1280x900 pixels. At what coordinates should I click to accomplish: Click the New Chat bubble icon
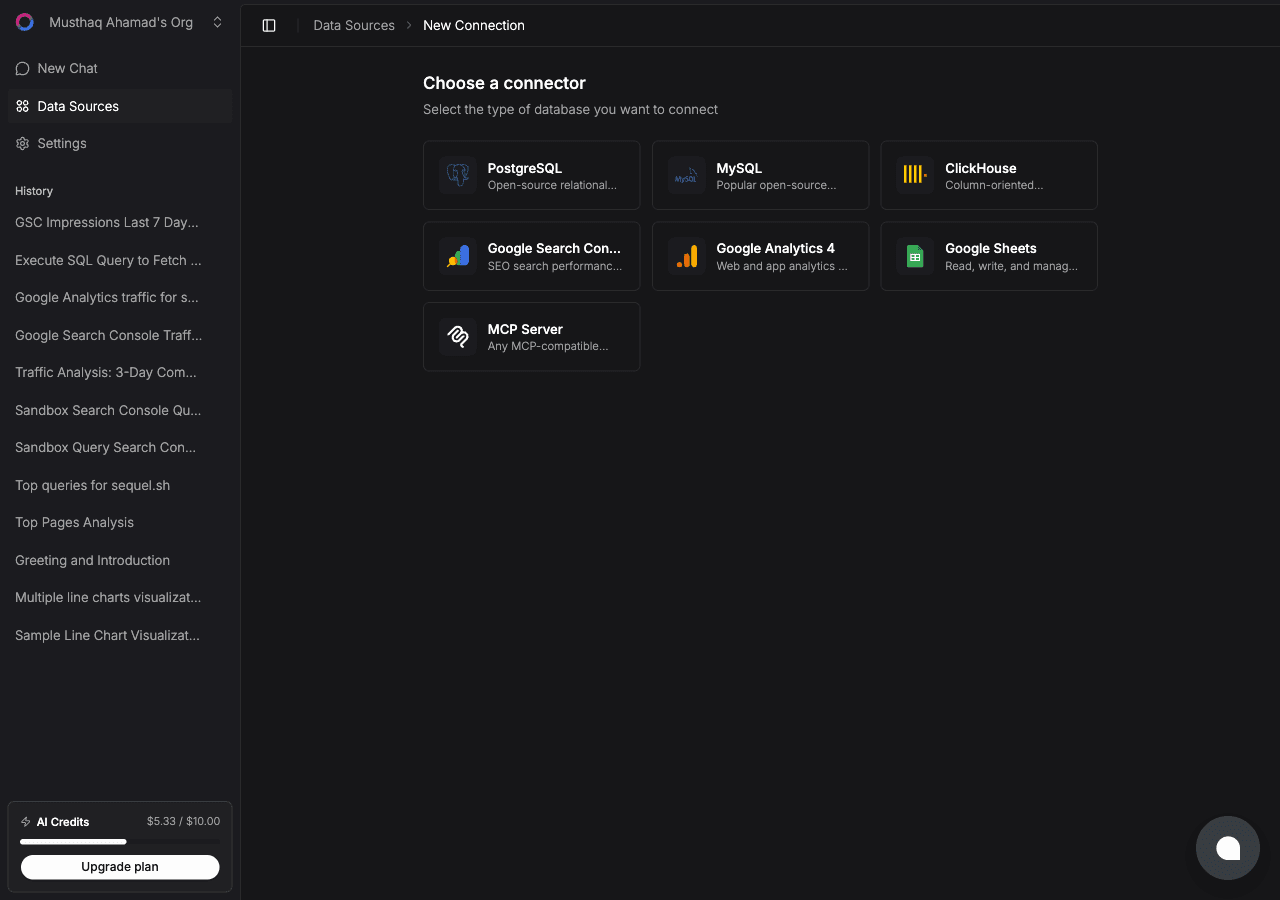coord(22,68)
